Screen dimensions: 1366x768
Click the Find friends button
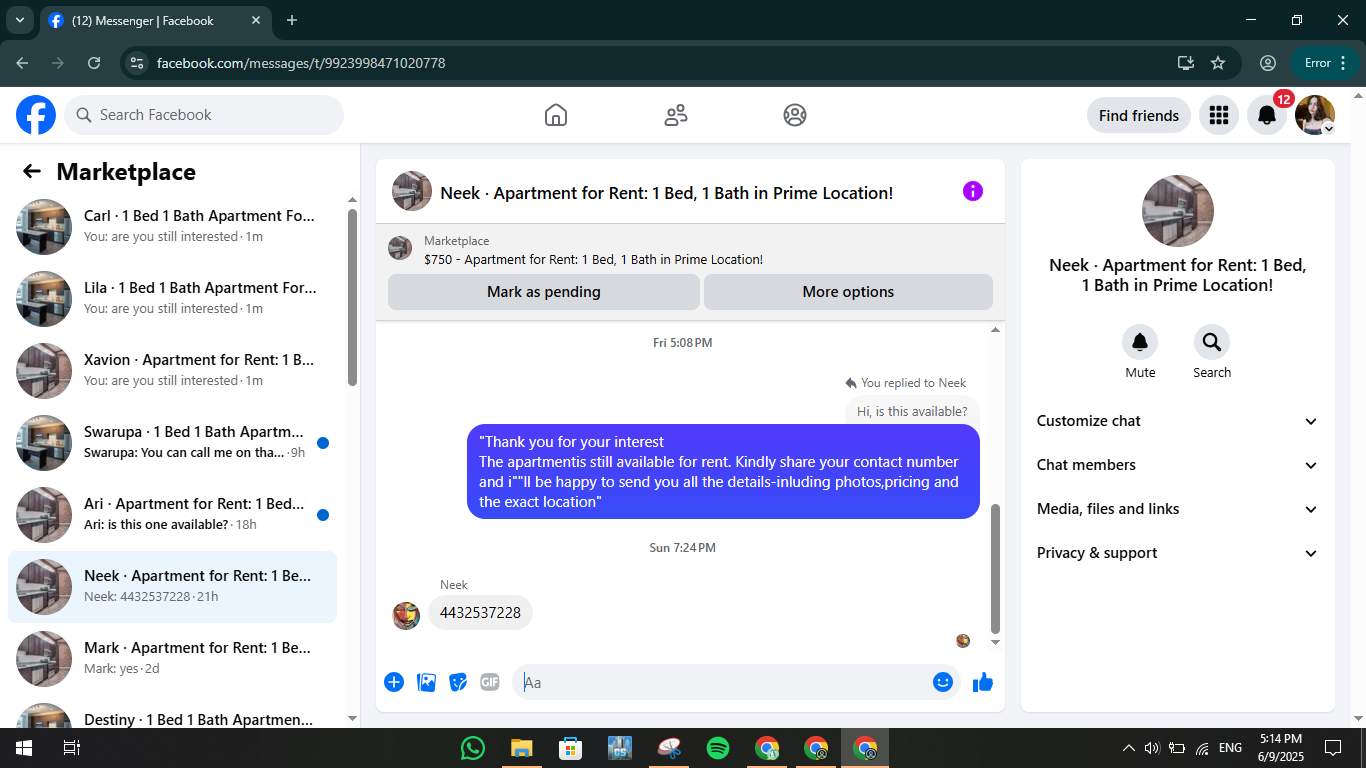click(1139, 115)
